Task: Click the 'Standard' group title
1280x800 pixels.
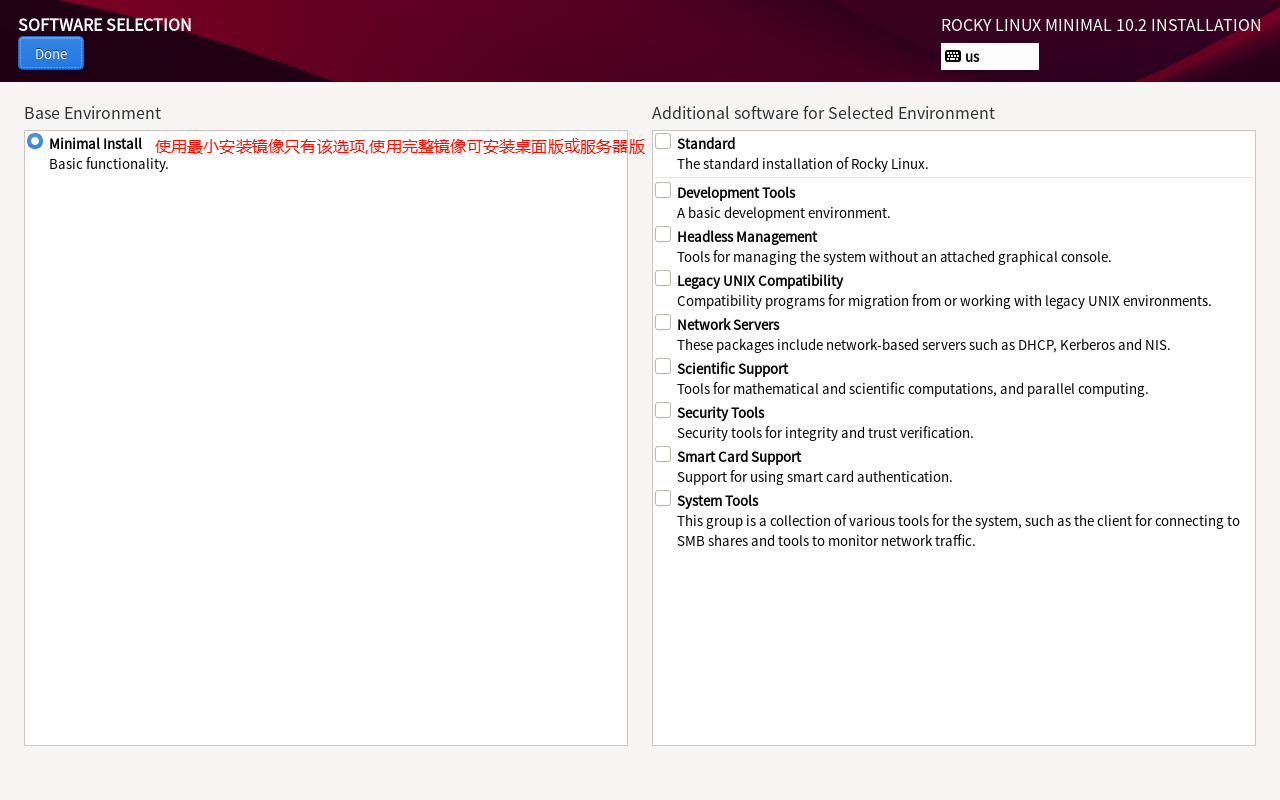Action: point(706,144)
